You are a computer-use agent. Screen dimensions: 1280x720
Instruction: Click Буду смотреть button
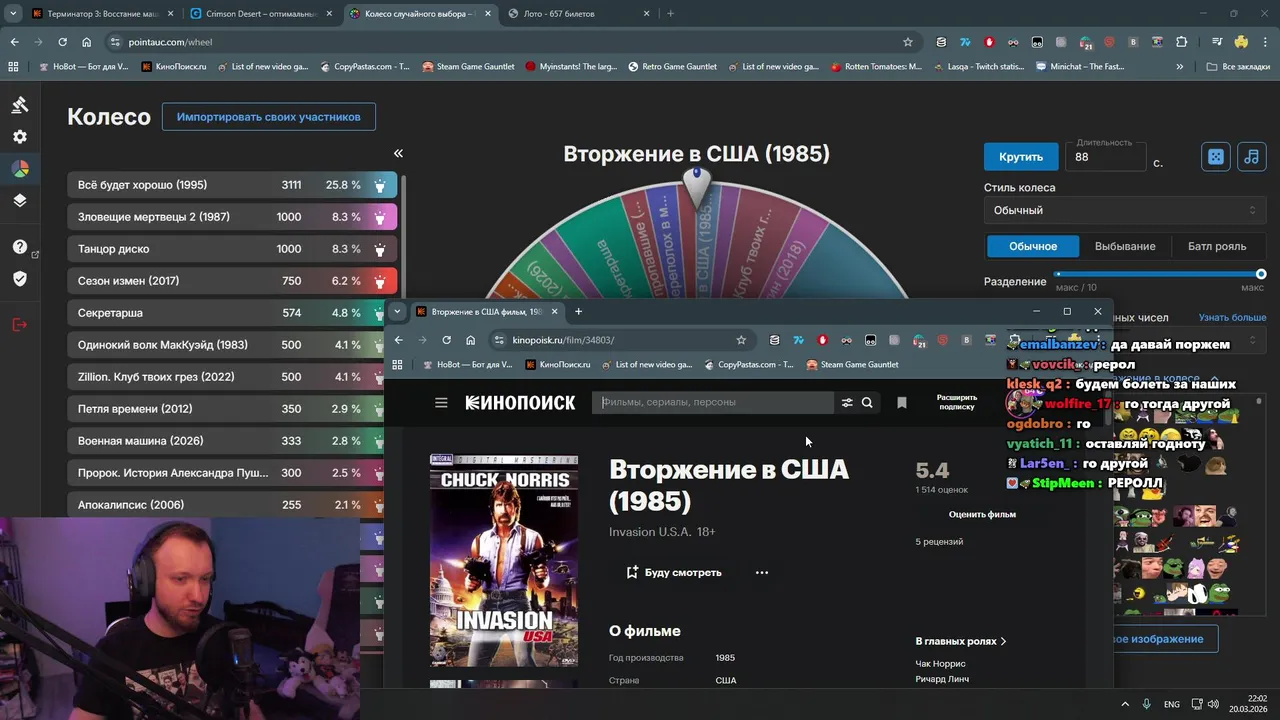(673, 573)
